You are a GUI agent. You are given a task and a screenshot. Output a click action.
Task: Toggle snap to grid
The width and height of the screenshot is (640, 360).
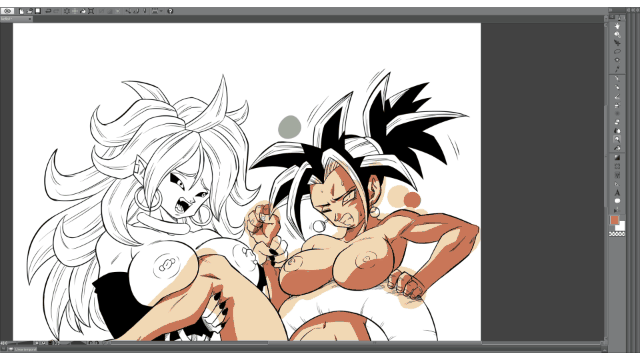pyautogui.click(x=145, y=11)
